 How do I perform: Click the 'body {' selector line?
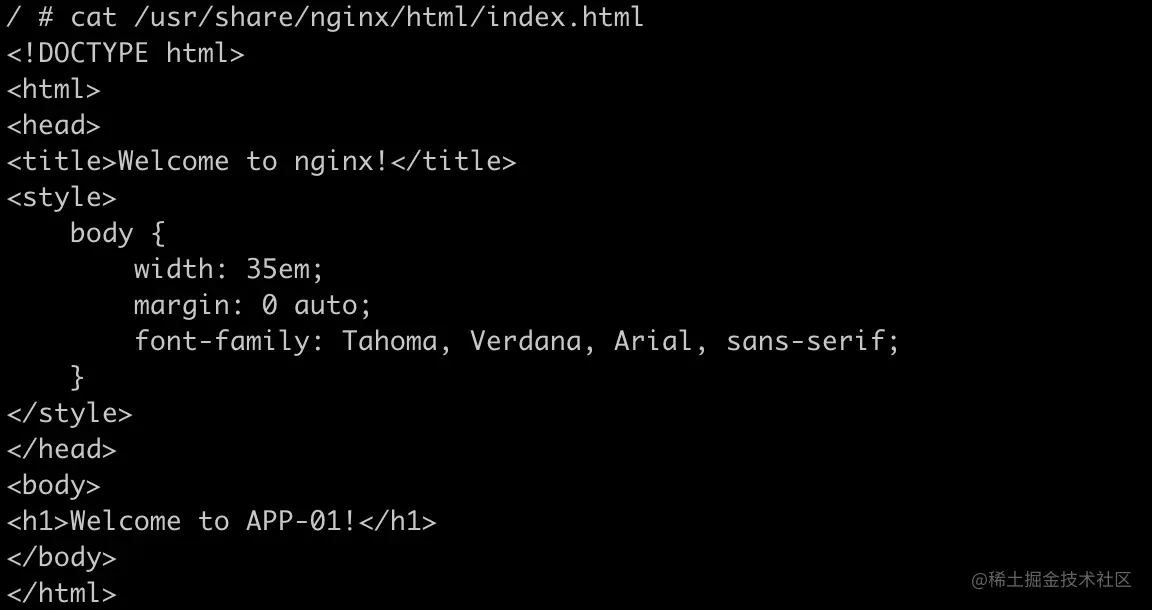(118, 234)
